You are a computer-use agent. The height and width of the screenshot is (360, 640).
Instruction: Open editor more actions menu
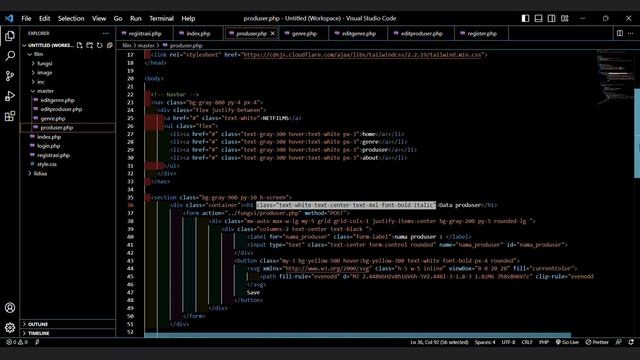pyautogui.click(x=631, y=33)
